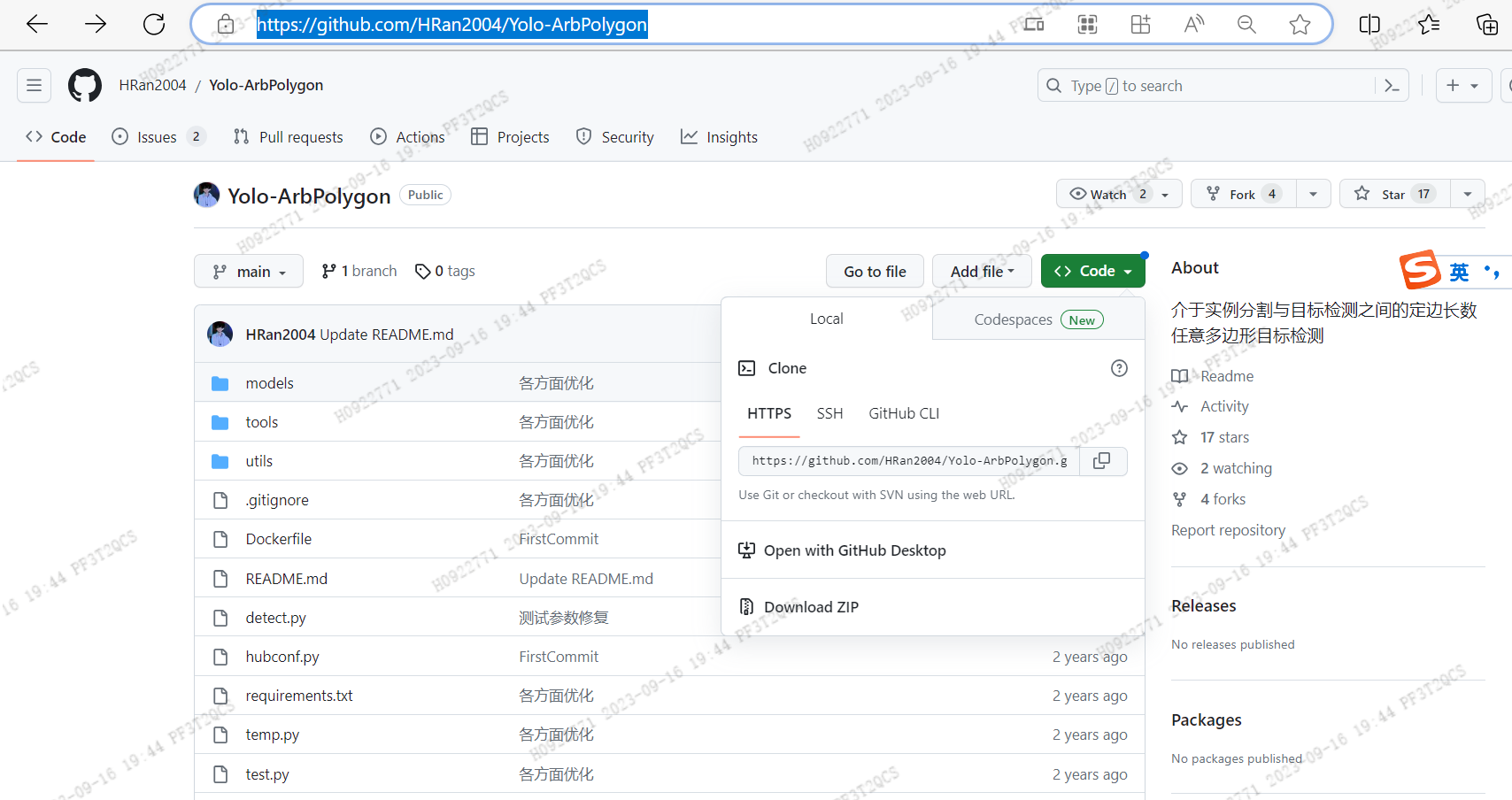
Task: Click the app grid icon in address bar
Action: [x=1087, y=24]
